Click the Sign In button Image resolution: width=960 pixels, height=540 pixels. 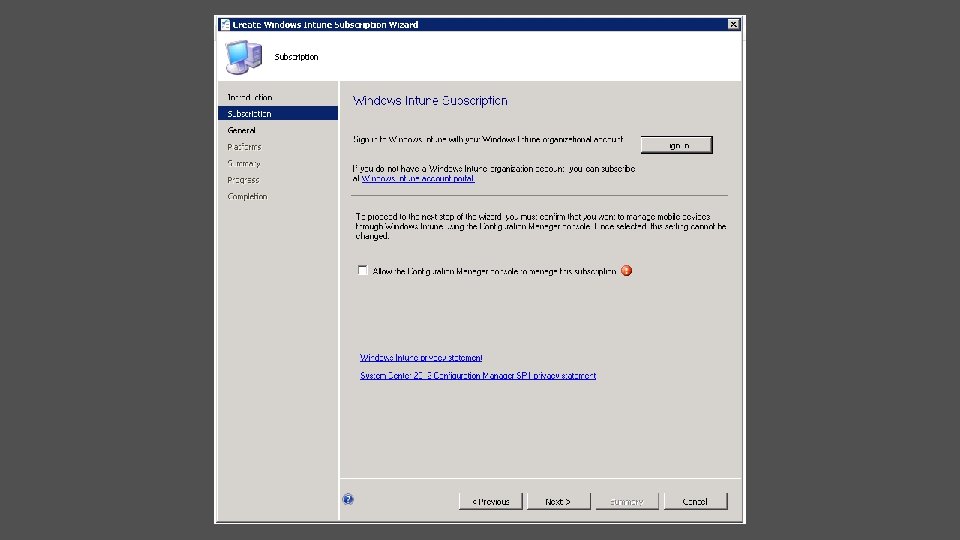coord(677,145)
